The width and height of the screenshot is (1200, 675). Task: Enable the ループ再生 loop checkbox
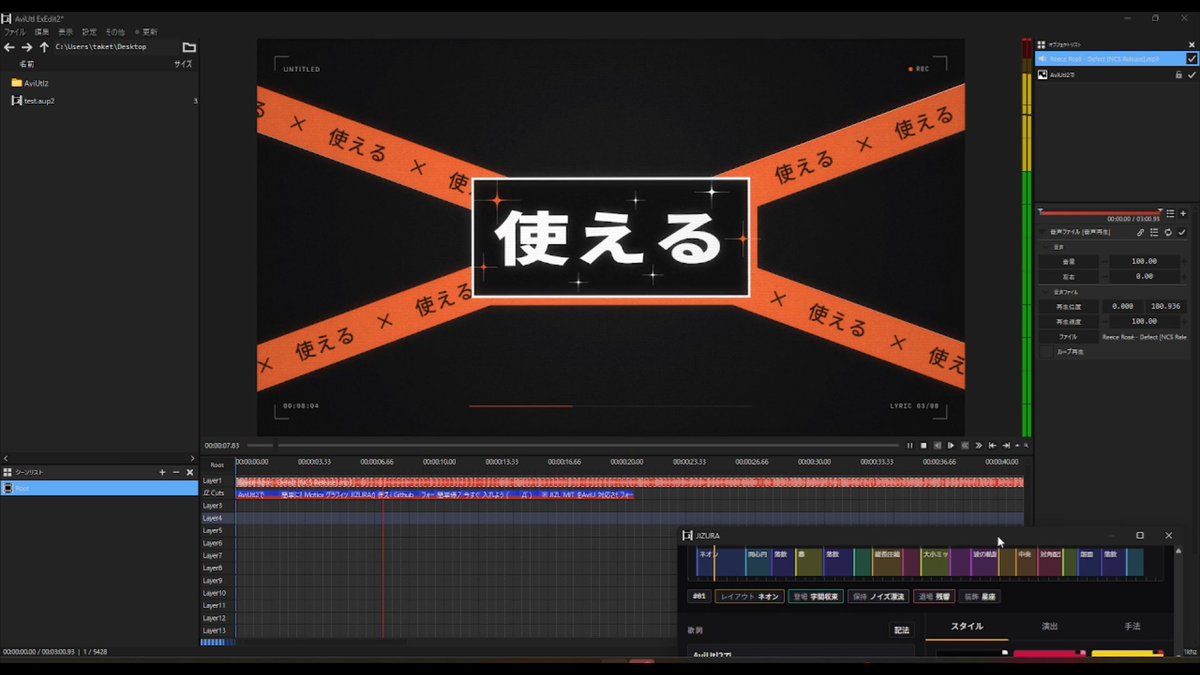tap(1046, 352)
